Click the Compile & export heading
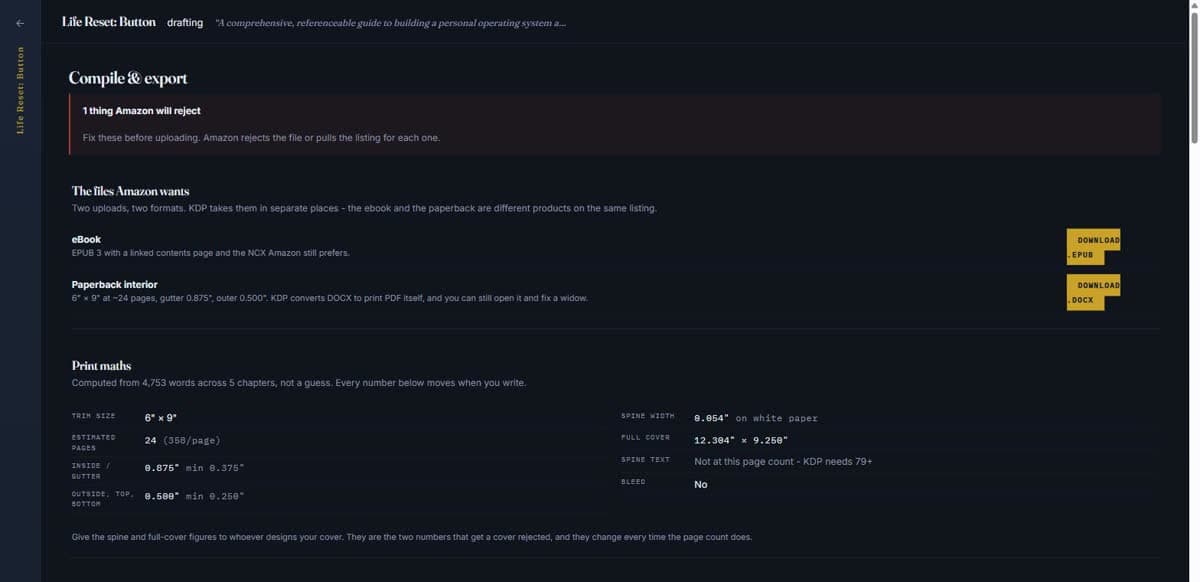Viewport: 1200px width, 582px height. tap(128, 78)
